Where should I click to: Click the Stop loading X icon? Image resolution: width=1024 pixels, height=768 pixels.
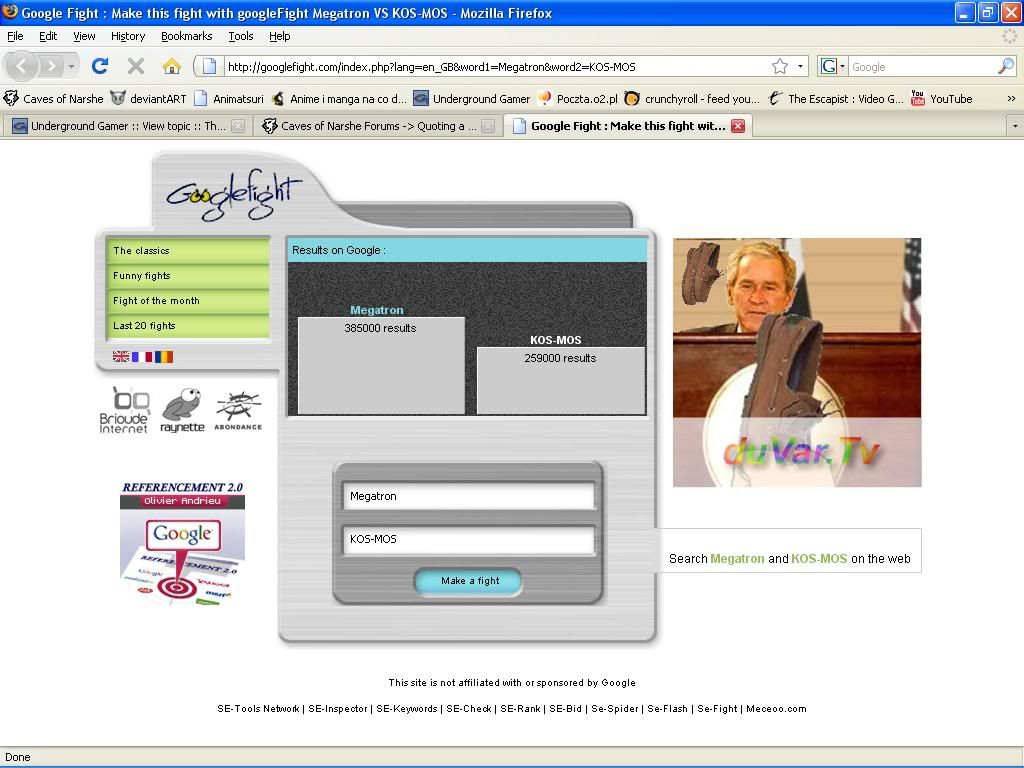[x=136, y=66]
